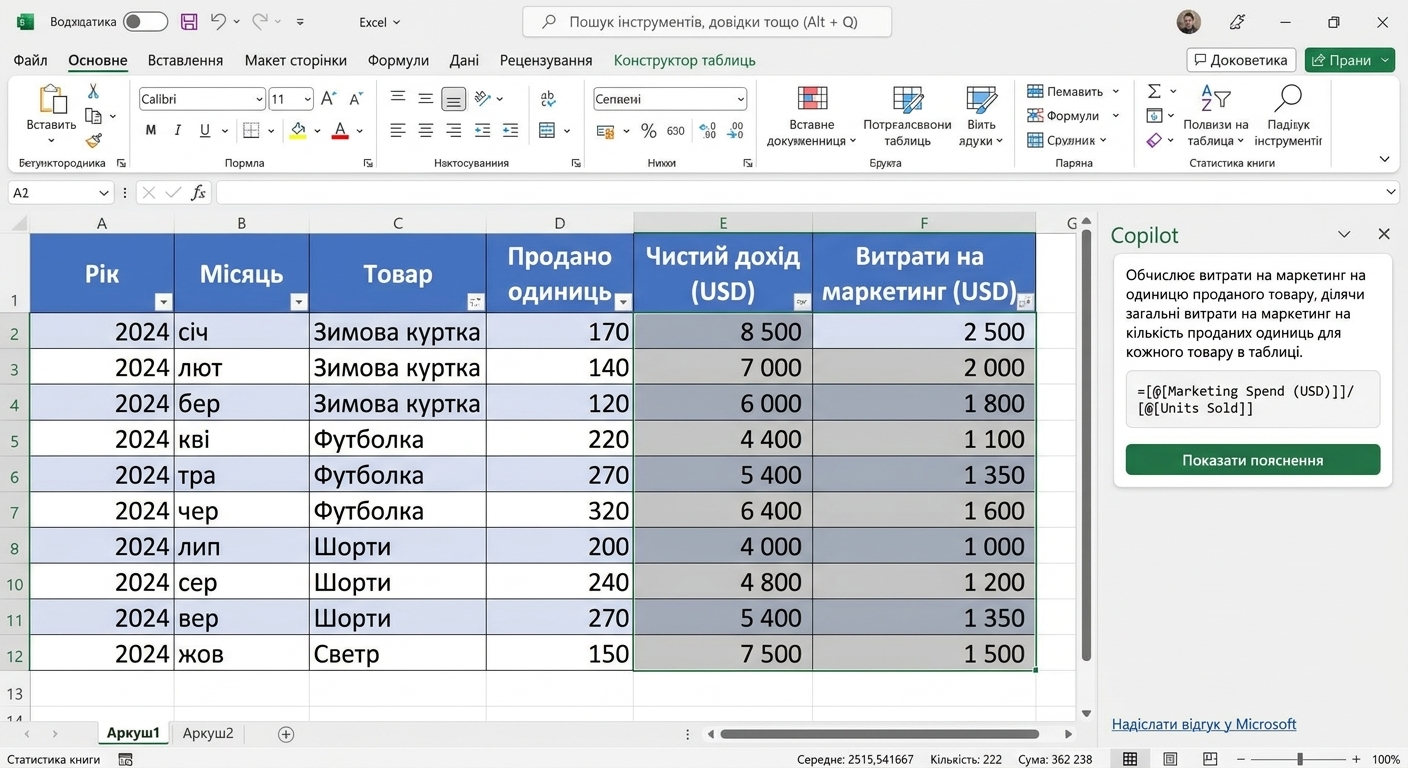Viewport: 1408px width, 768px height.
Task: Decrease decimal places
Action: [x=737, y=130]
